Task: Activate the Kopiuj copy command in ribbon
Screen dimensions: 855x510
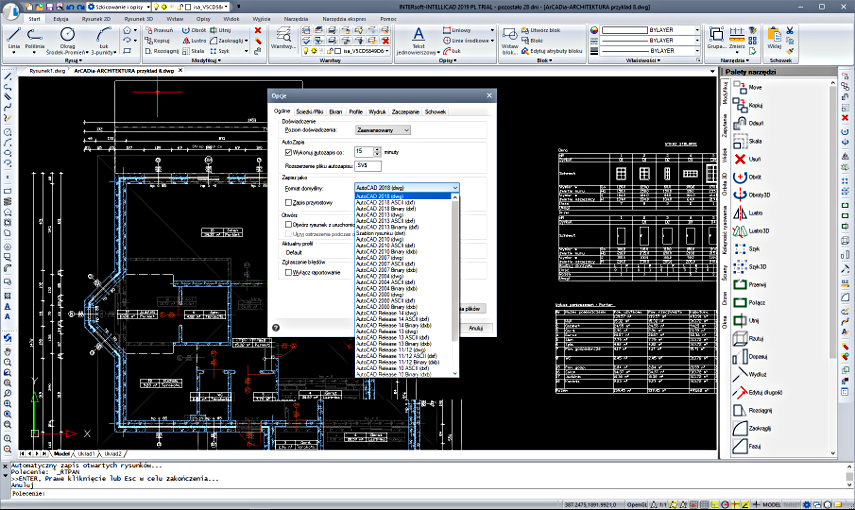Action: [158, 40]
